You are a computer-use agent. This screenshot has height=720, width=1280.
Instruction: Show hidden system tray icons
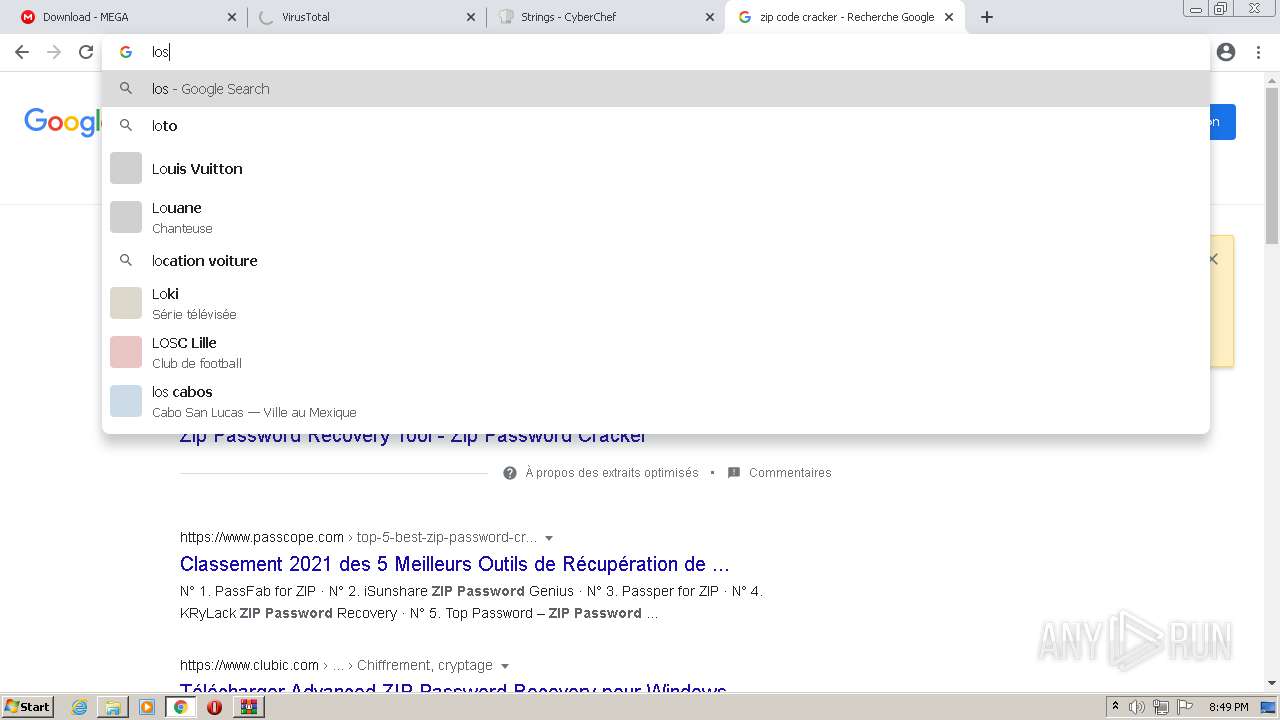[x=1115, y=707]
